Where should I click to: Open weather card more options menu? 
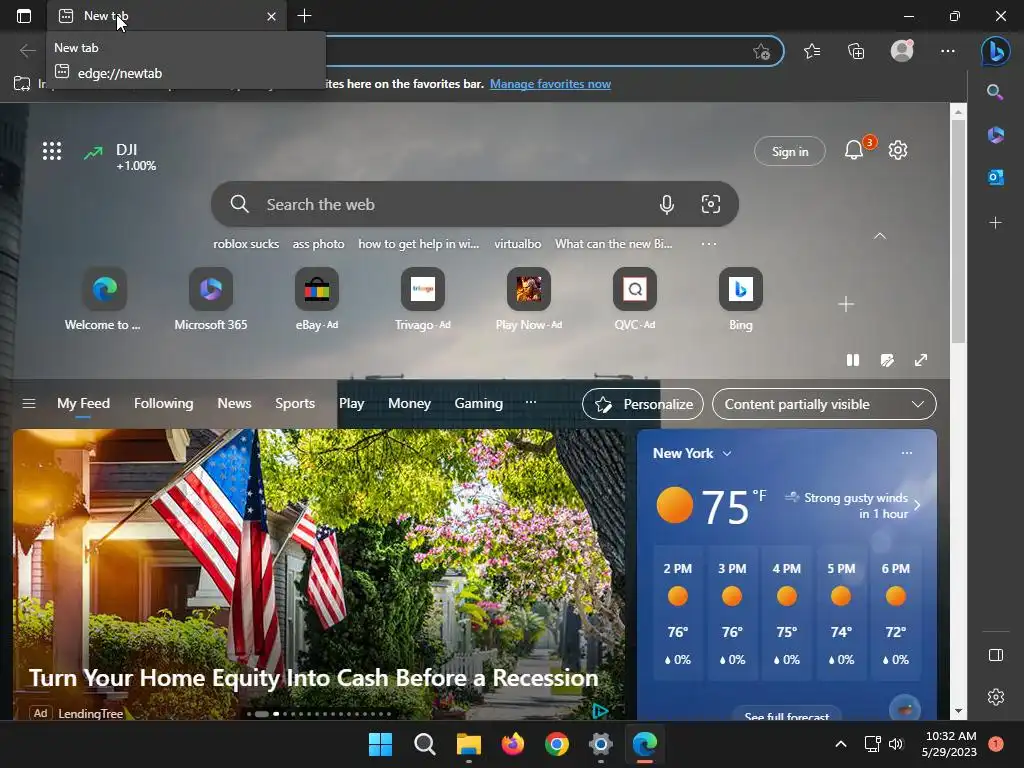click(x=906, y=453)
